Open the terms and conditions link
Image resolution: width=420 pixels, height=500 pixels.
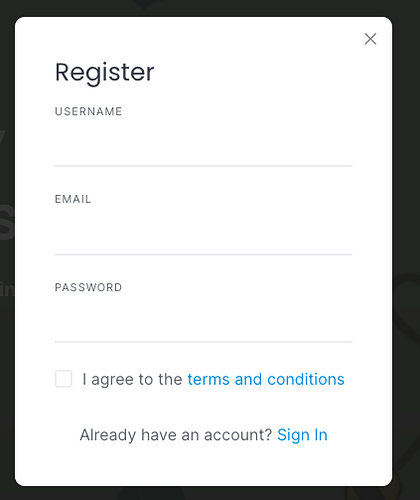266,379
